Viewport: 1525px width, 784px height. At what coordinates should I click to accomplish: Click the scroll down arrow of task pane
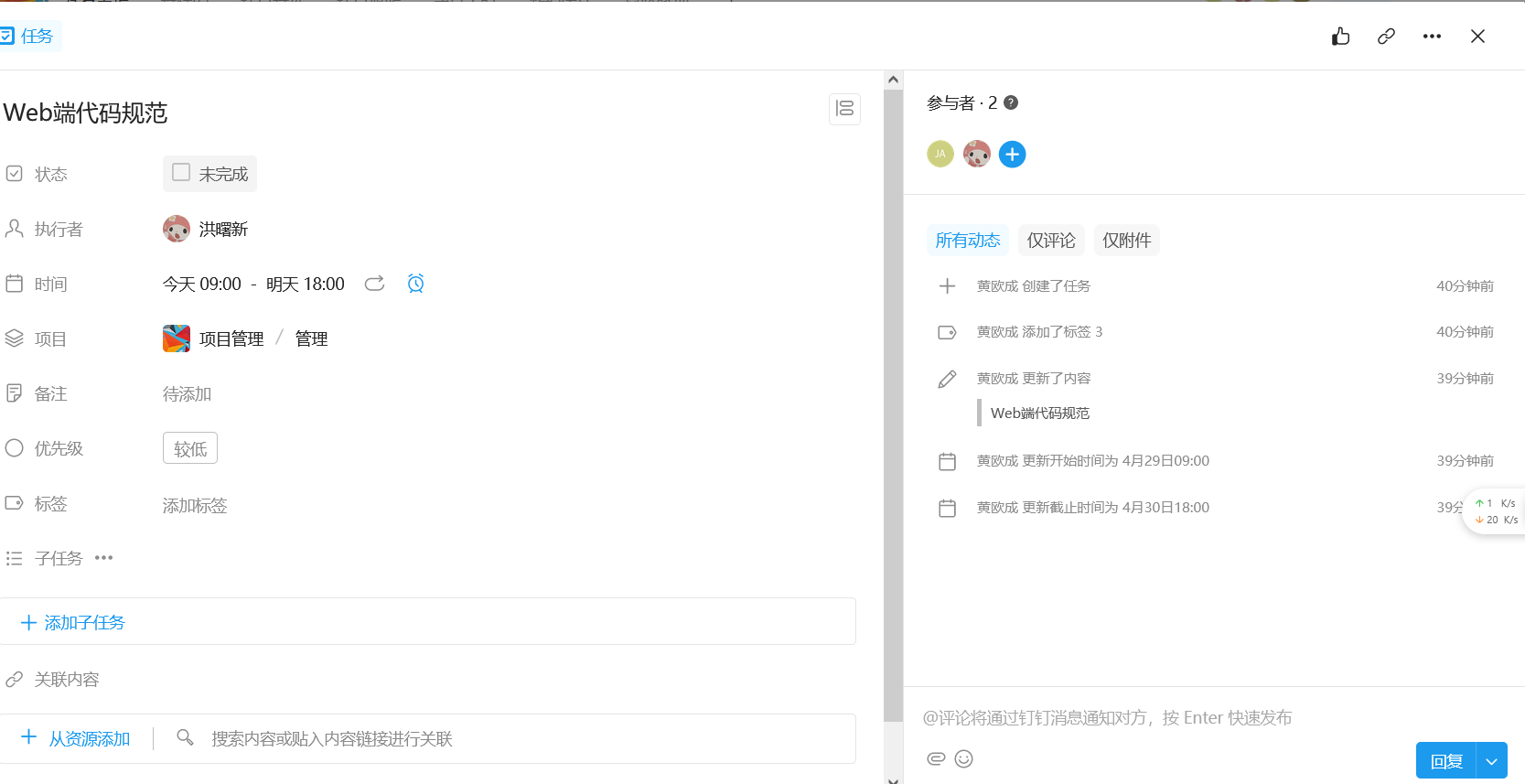tap(893, 779)
